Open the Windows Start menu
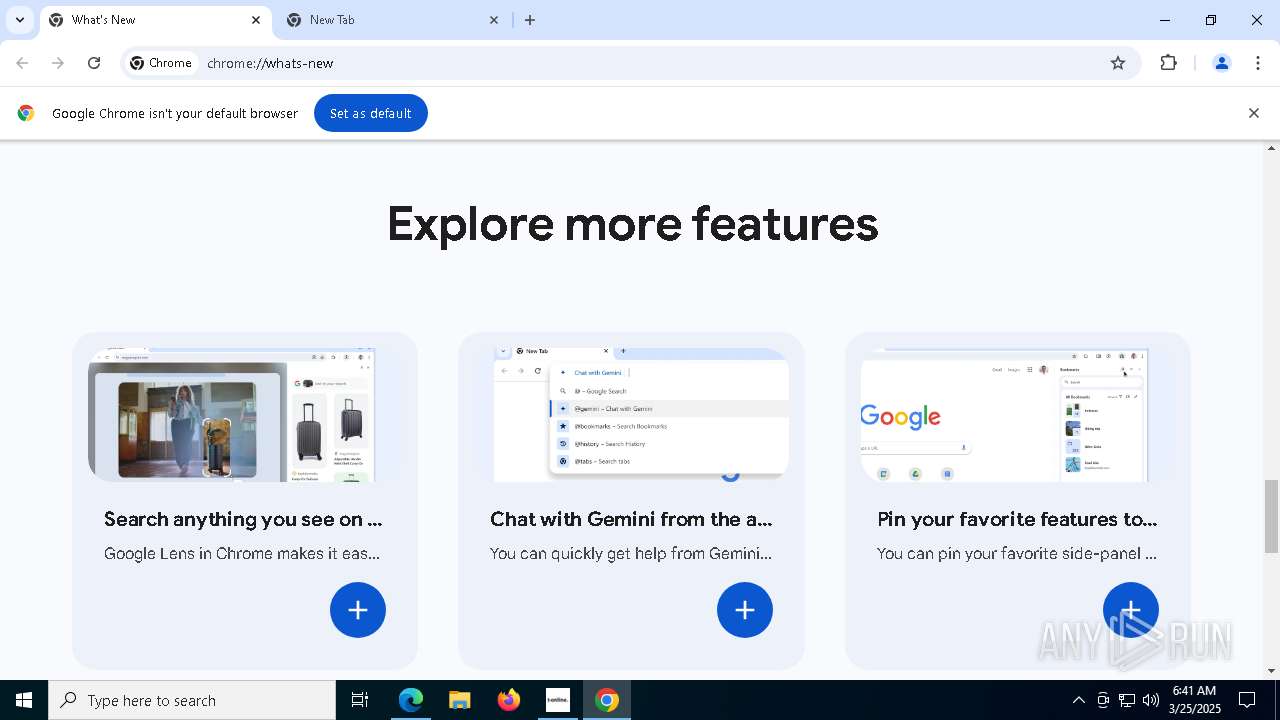 click(24, 700)
